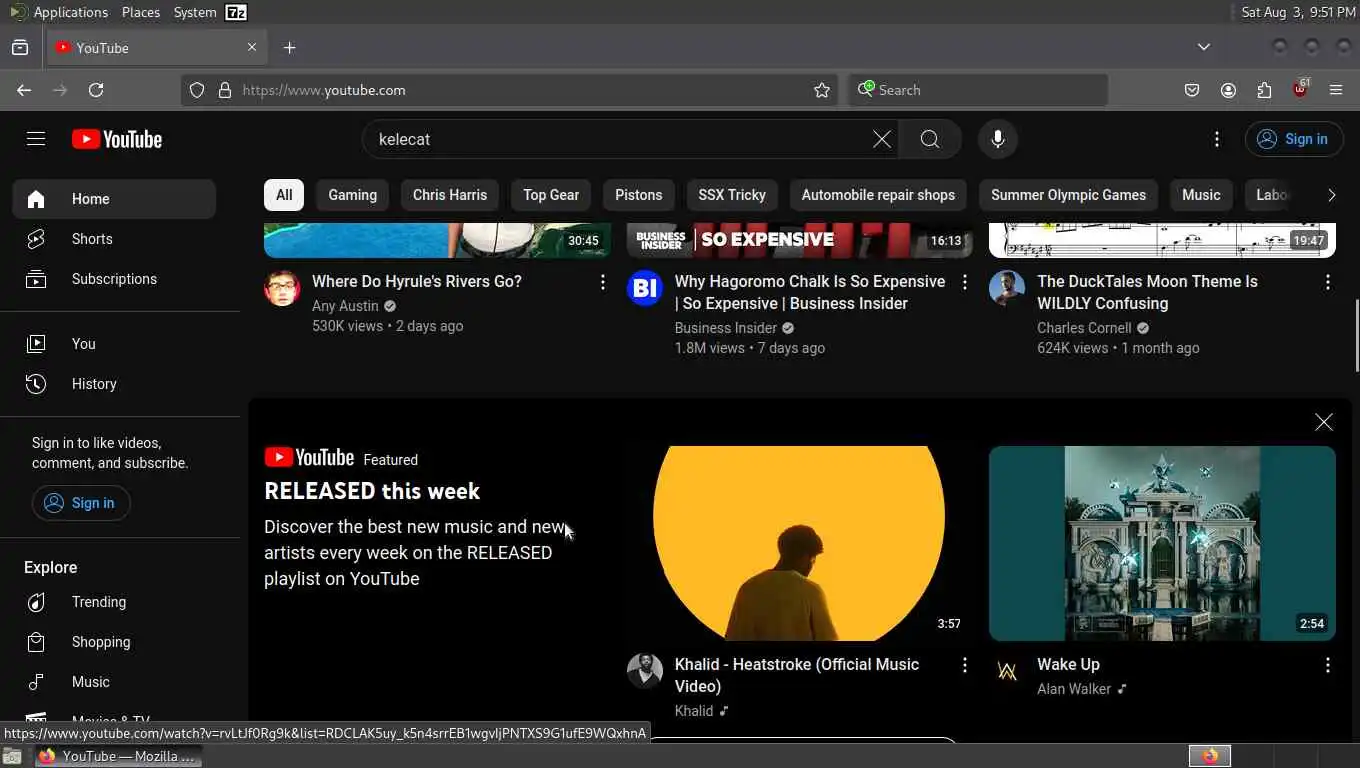Open video Where Do Hyrule's Rivers Go?
This screenshot has height=768, width=1360.
417,282
